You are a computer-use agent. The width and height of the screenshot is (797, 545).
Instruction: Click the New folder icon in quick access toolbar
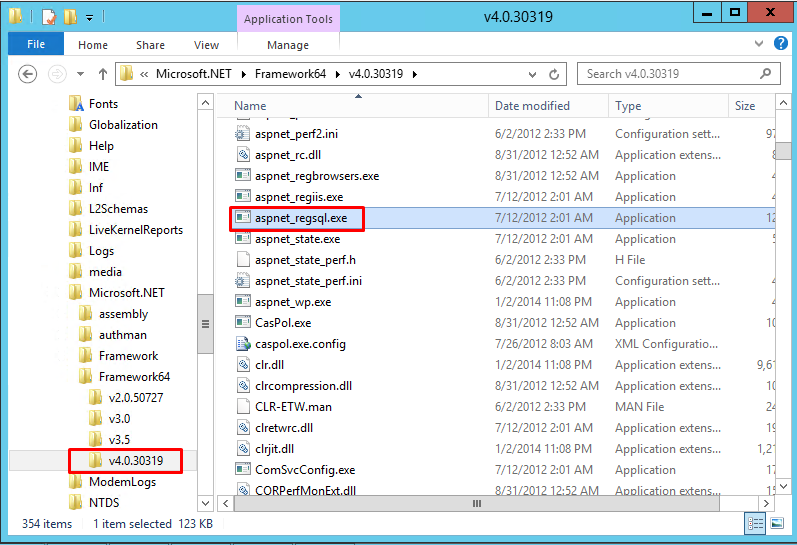(x=70, y=17)
